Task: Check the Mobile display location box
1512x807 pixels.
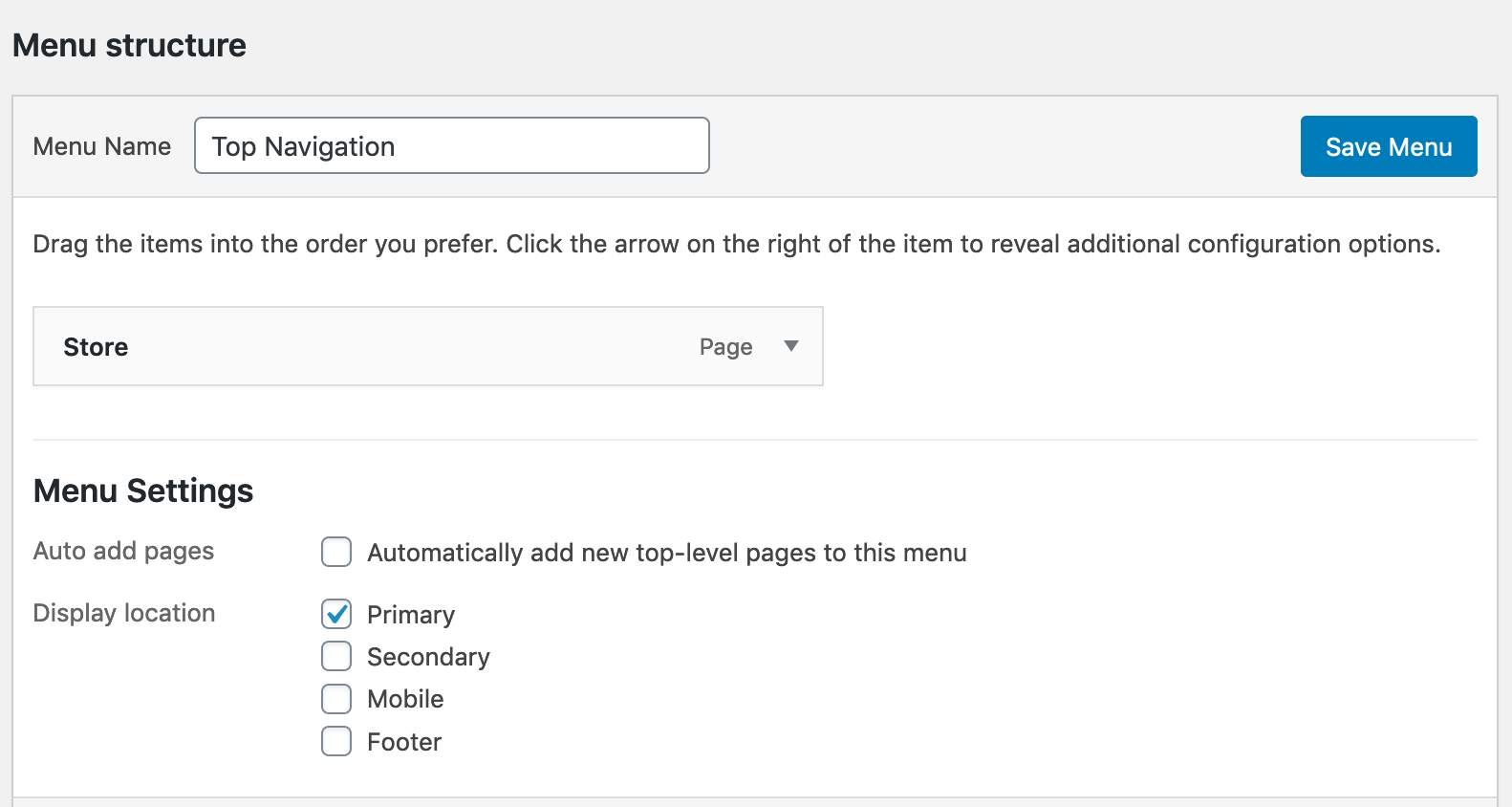Action: tap(336, 699)
